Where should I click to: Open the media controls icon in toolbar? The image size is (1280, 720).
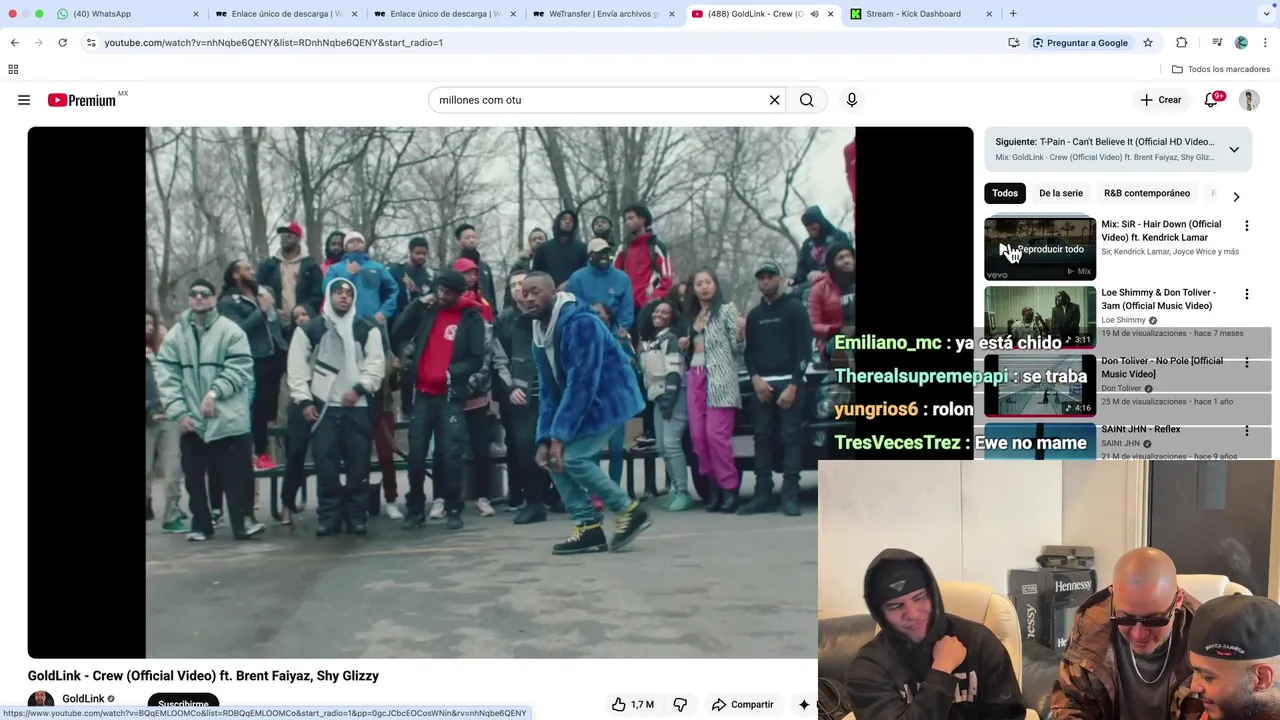[x=1217, y=43]
